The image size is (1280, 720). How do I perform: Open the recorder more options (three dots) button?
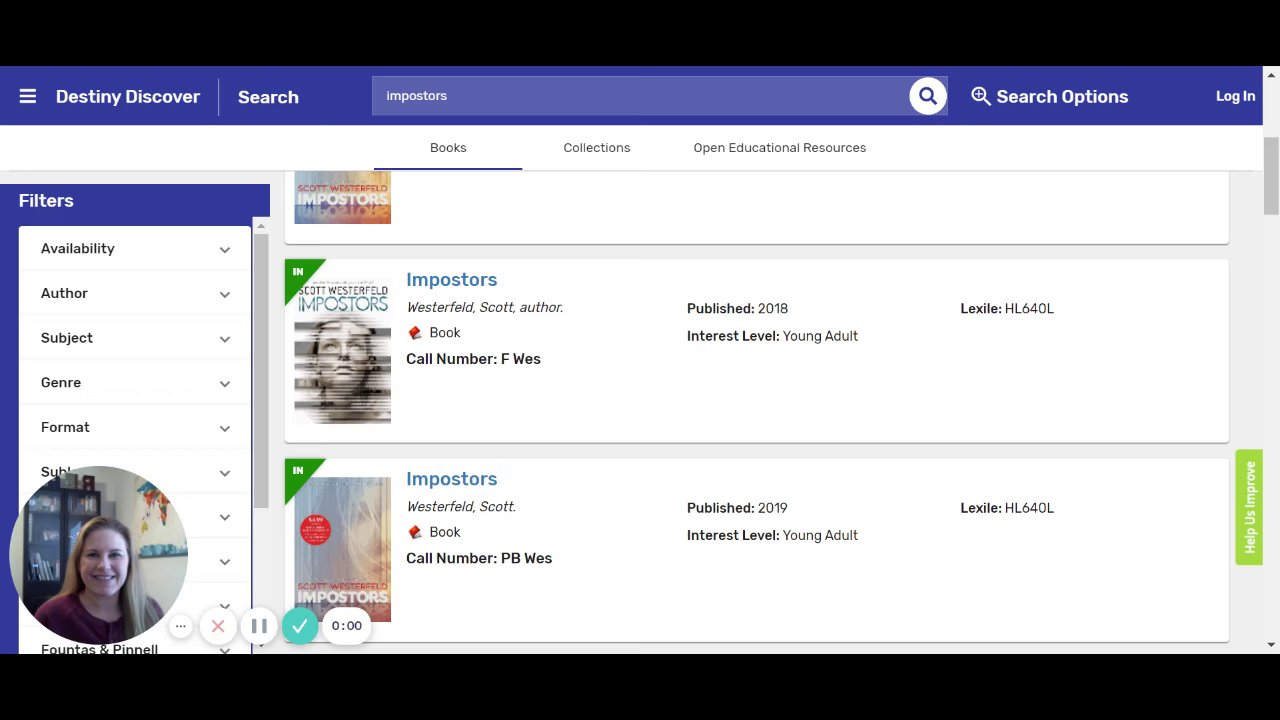pos(180,626)
